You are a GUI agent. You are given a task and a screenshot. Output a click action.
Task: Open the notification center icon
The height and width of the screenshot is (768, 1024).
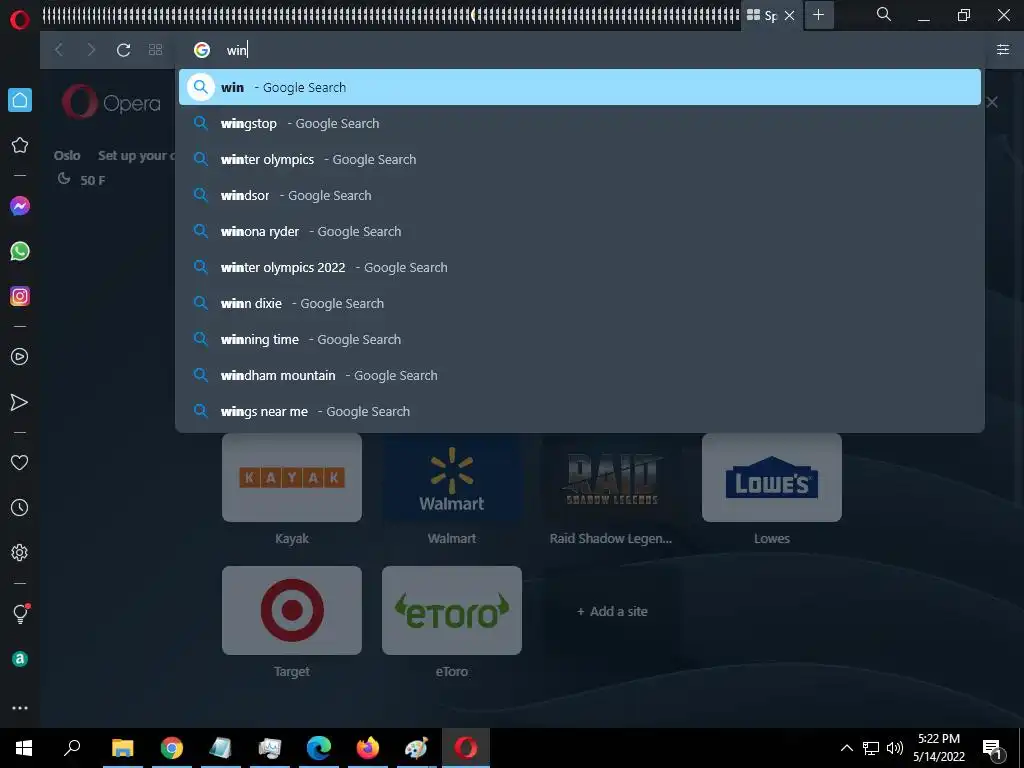click(x=993, y=749)
